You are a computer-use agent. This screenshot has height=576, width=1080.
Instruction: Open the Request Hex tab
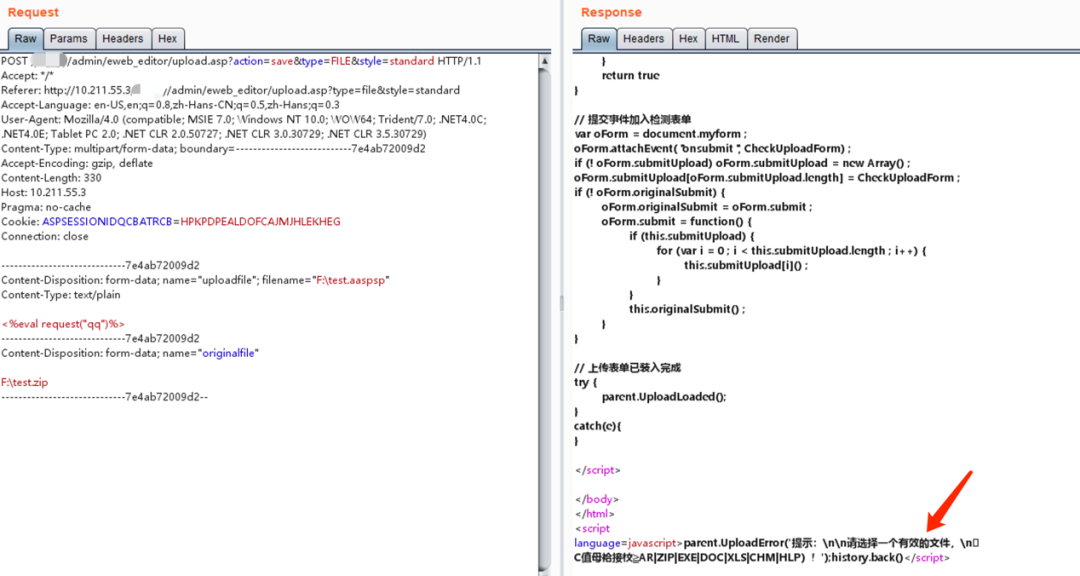coord(167,39)
